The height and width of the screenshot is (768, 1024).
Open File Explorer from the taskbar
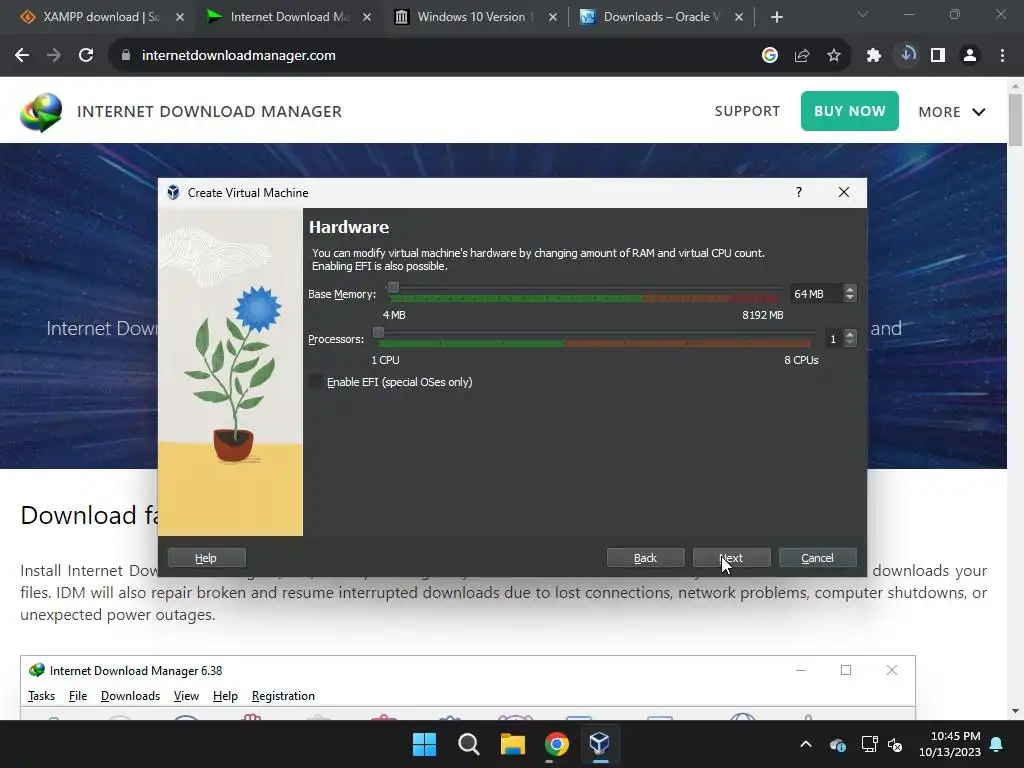click(513, 744)
